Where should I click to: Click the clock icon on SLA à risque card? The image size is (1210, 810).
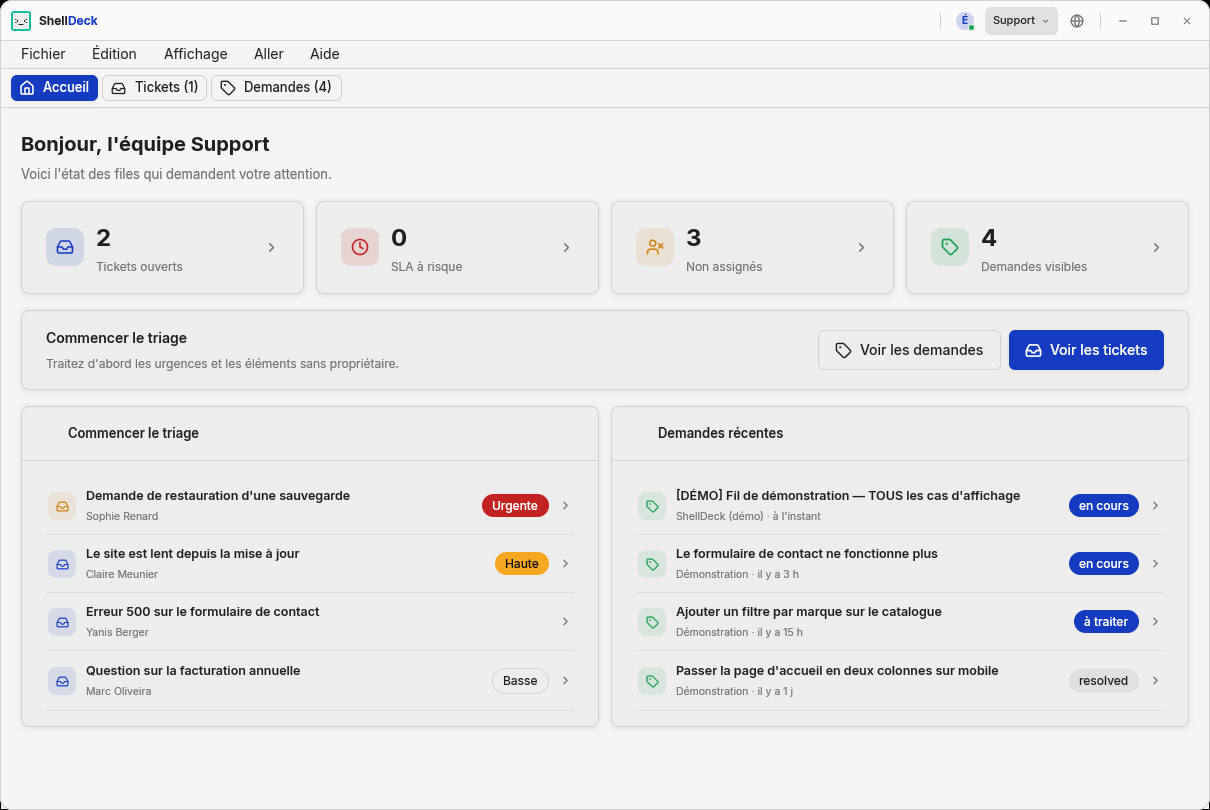coord(360,247)
